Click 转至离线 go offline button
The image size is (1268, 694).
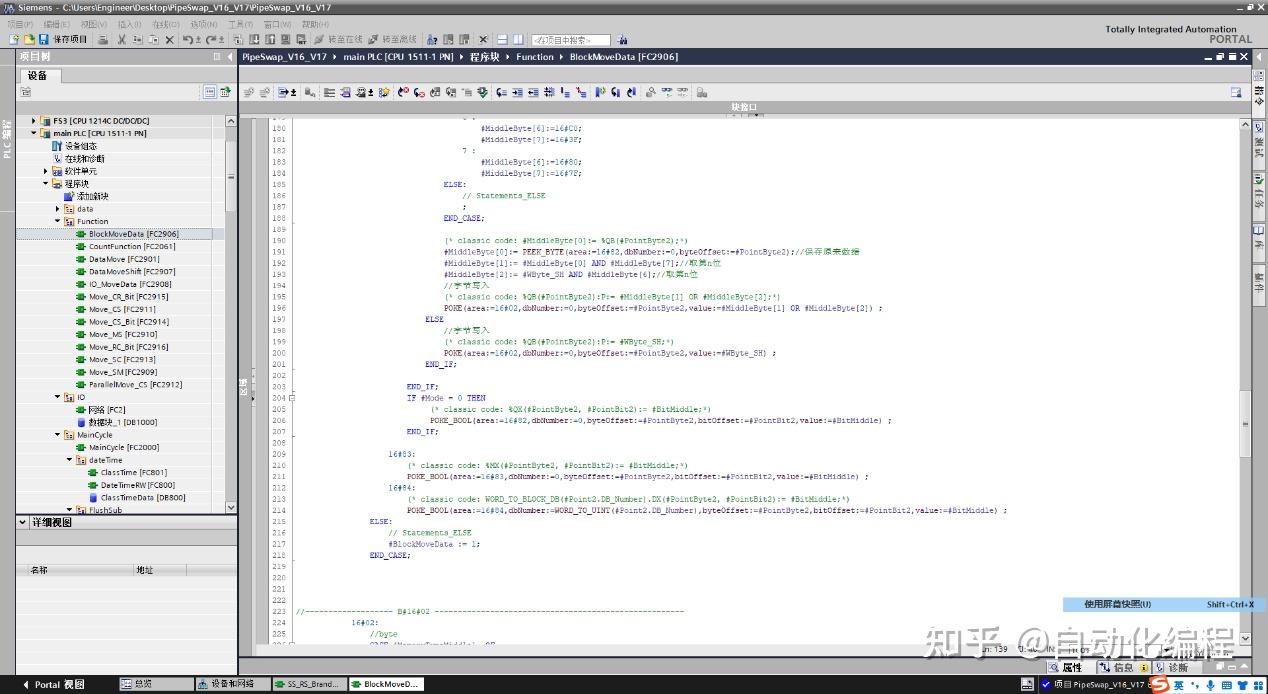392,39
